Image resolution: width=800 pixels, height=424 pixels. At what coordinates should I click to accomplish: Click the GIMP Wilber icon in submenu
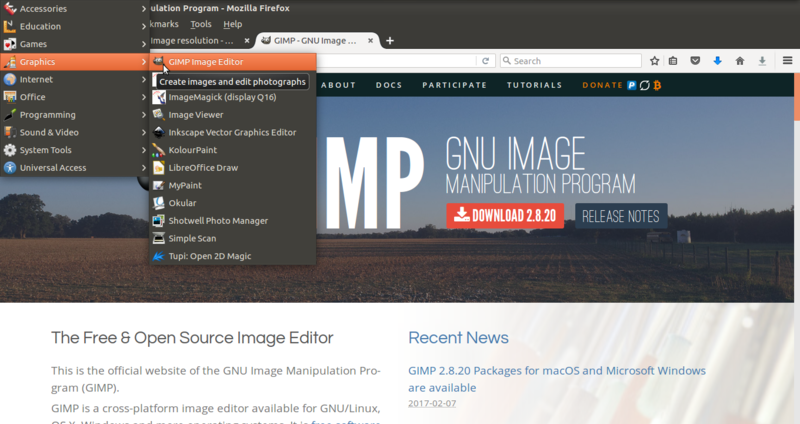[x=159, y=62]
